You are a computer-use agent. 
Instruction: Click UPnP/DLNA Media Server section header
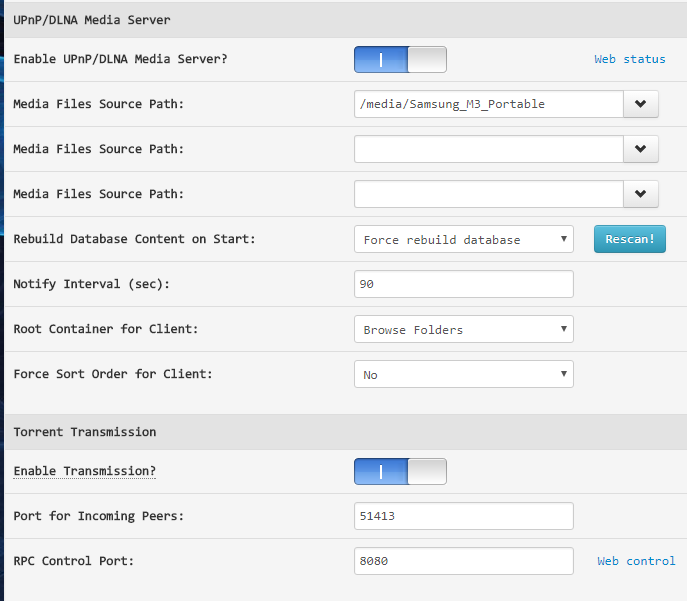point(346,20)
